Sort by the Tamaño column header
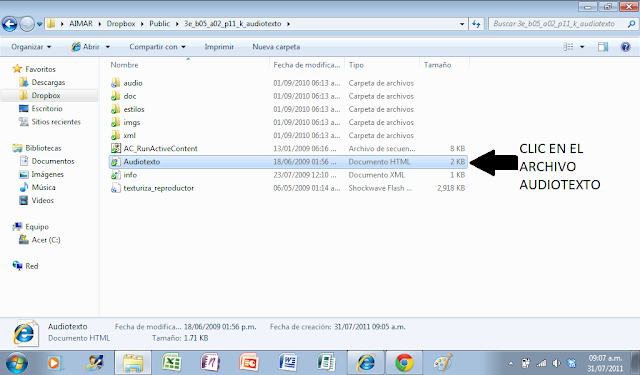640x375 pixels. click(437, 65)
